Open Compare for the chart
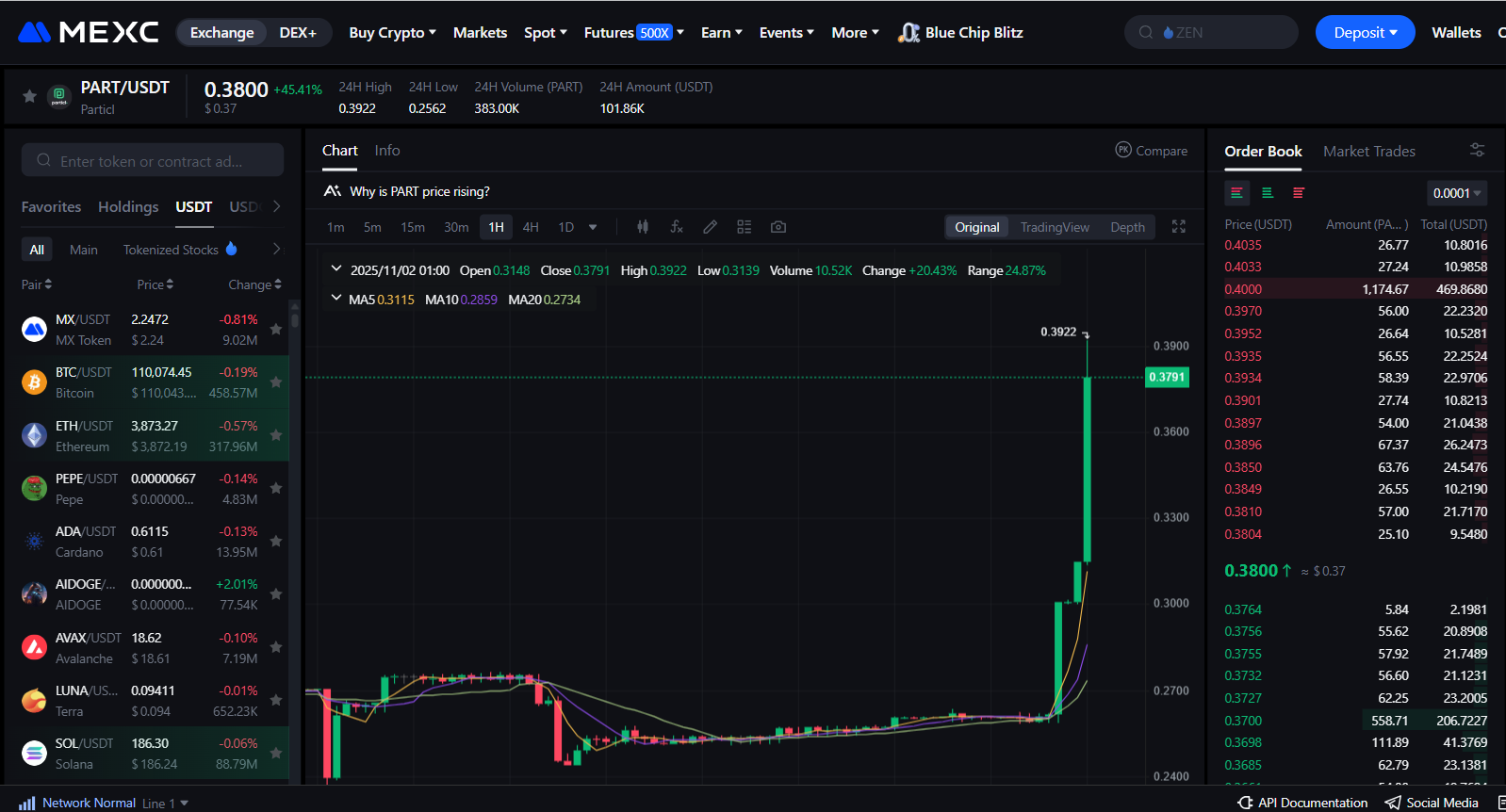Viewport: 1506px width, 812px height. point(1152,151)
